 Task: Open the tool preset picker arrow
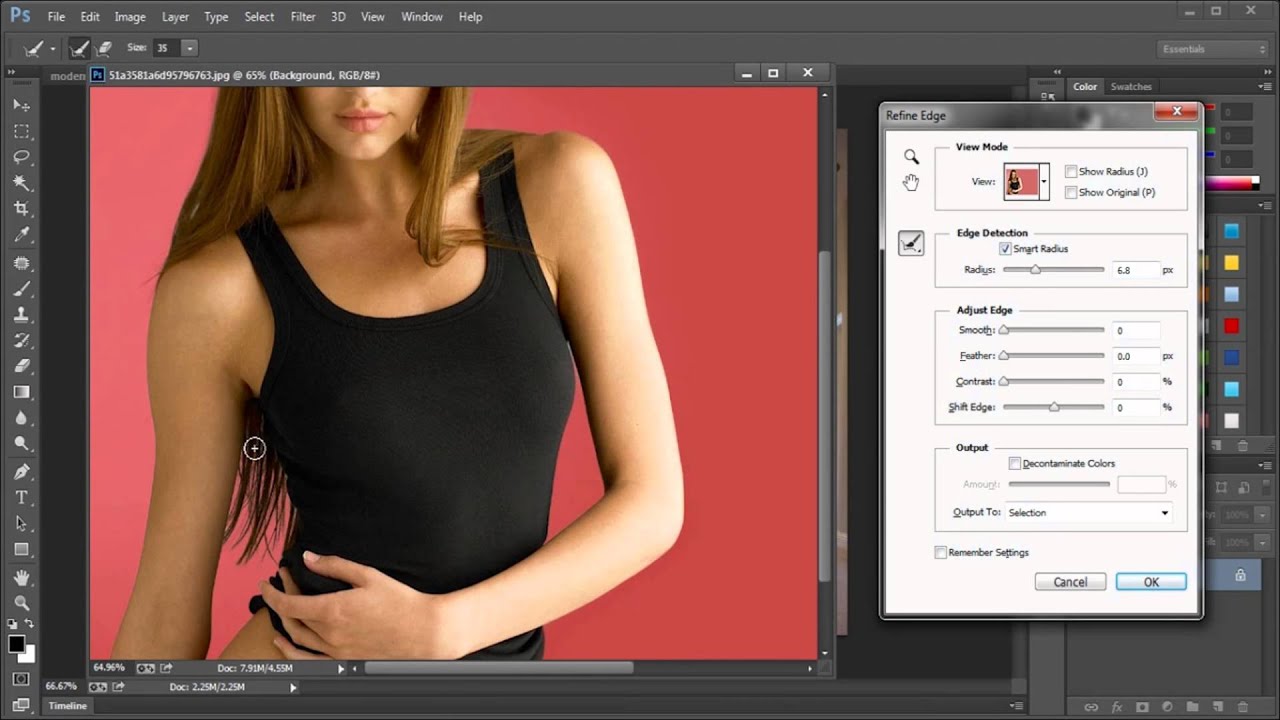pyautogui.click(x=52, y=48)
